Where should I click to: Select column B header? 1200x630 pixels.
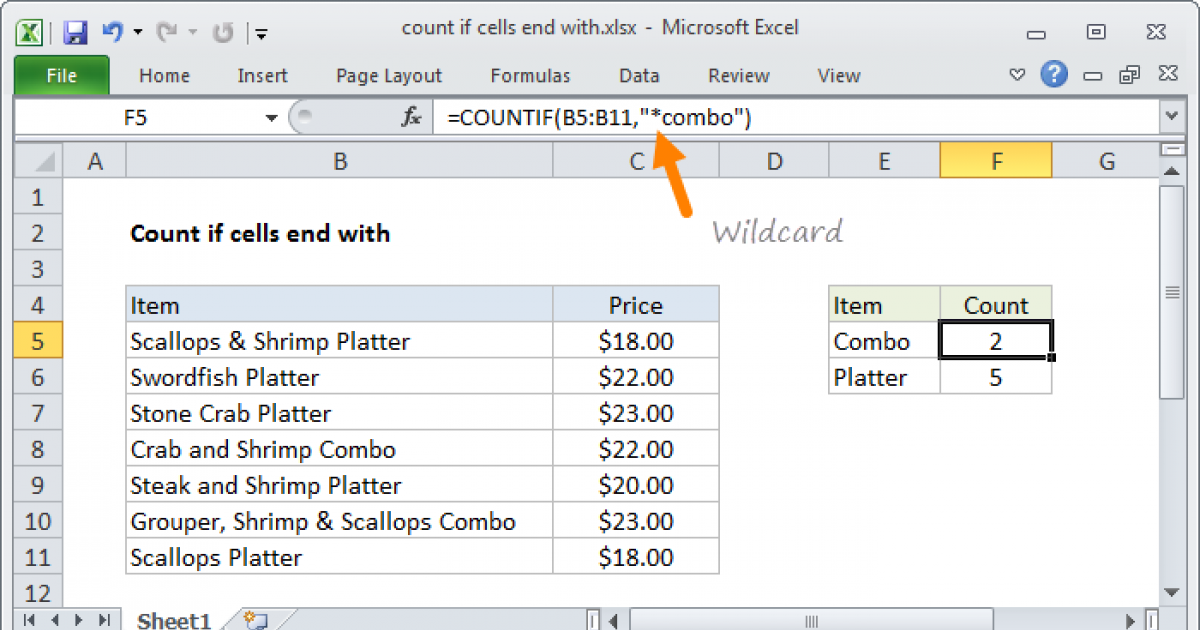tap(340, 161)
